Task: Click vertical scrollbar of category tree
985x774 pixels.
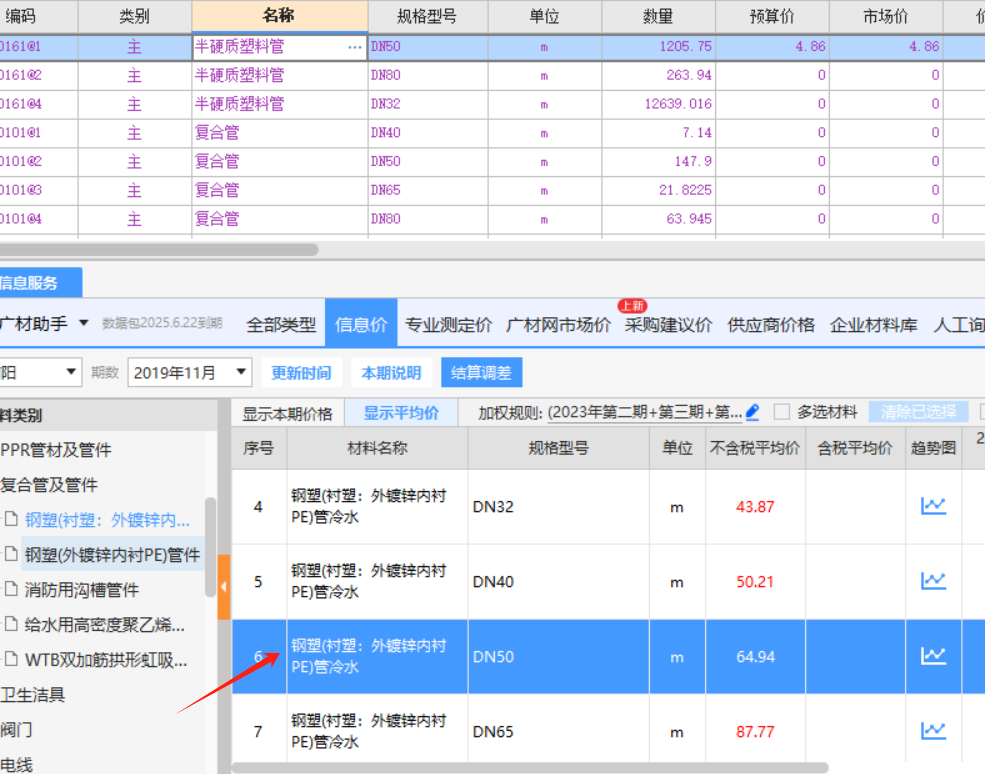Action: pyautogui.click(x=210, y=547)
